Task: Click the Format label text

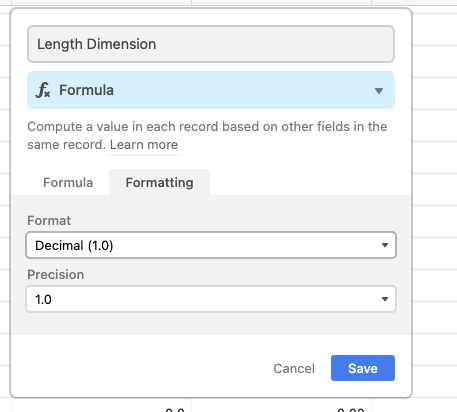Action: pyautogui.click(x=49, y=221)
